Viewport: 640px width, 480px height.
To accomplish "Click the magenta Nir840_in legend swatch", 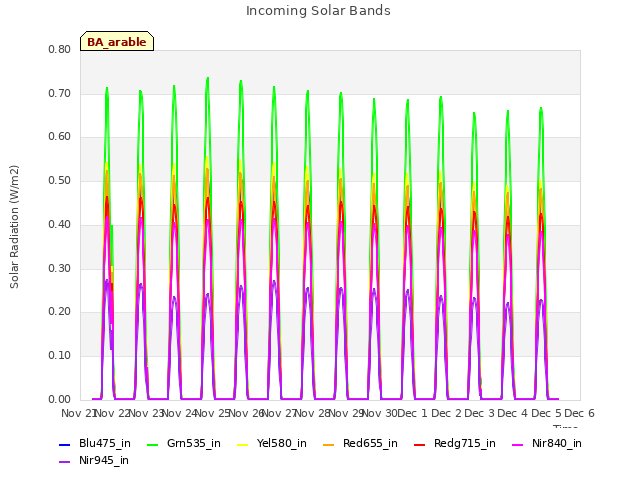I will click(518, 444).
